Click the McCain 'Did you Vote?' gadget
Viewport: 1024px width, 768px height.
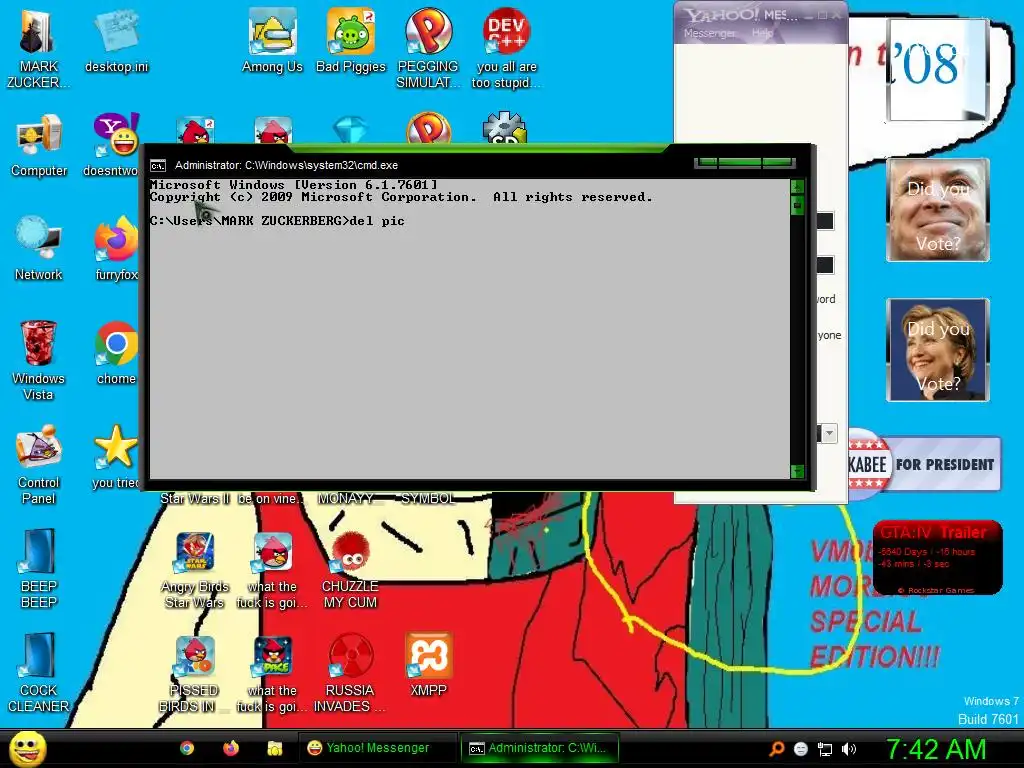click(x=938, y=210)
